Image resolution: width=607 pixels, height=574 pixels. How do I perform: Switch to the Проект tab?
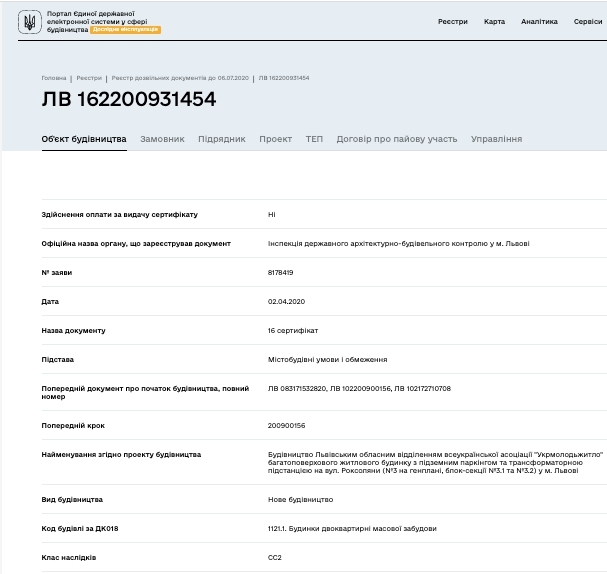coord(276,139)
